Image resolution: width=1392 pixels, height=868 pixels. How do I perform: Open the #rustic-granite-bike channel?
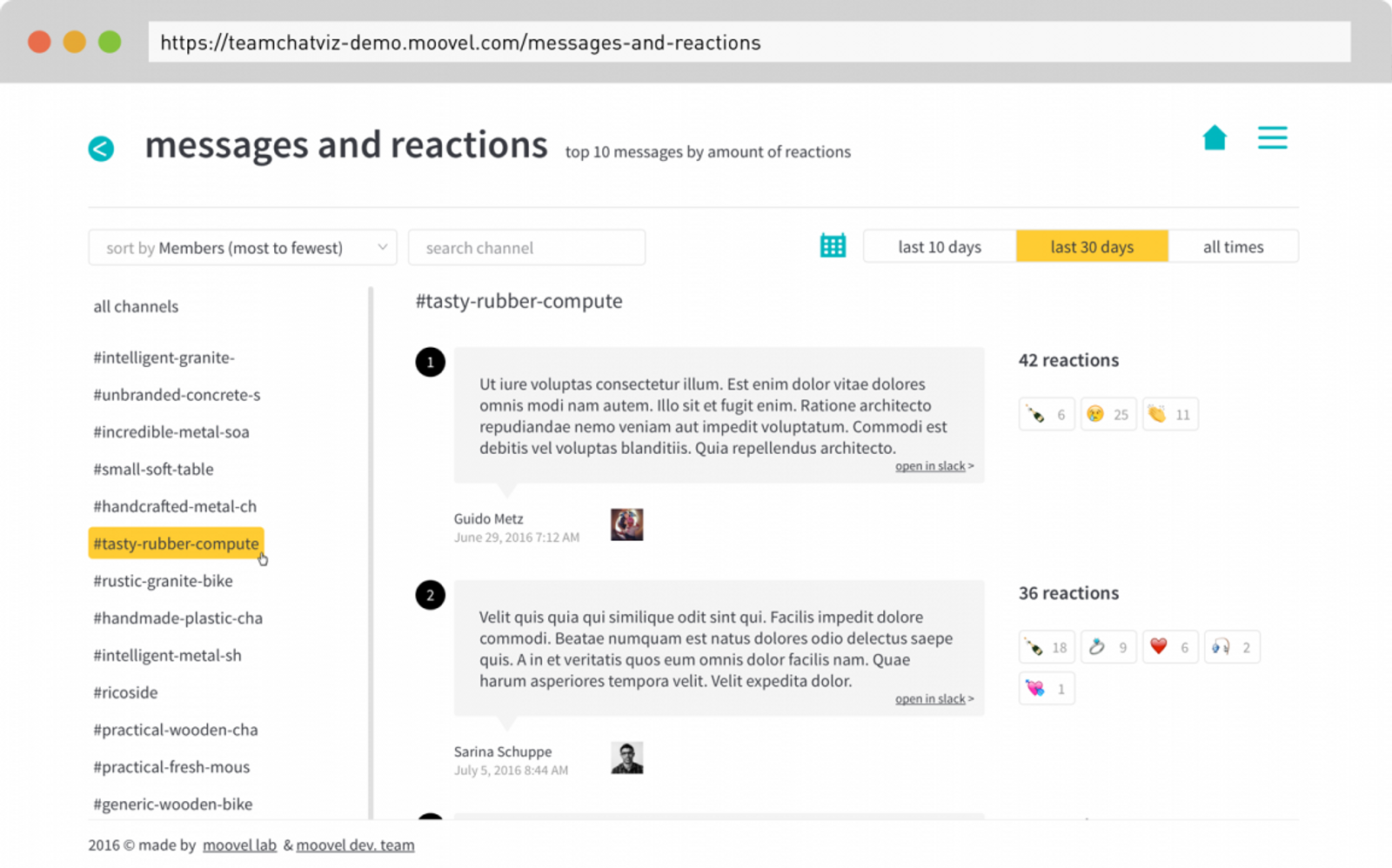tap(164, 581)
